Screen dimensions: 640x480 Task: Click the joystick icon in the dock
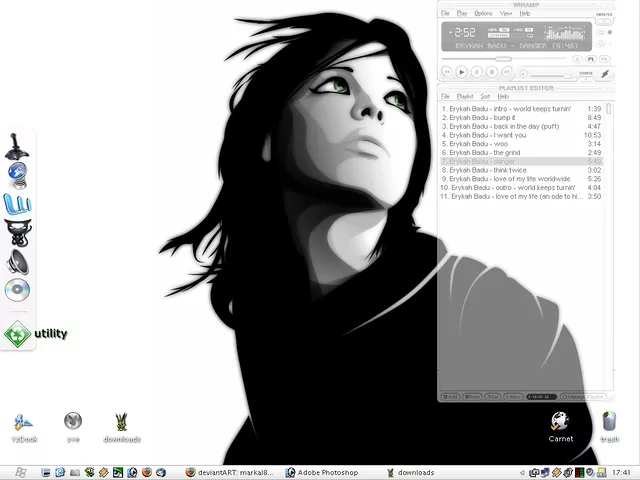[17, 147]
